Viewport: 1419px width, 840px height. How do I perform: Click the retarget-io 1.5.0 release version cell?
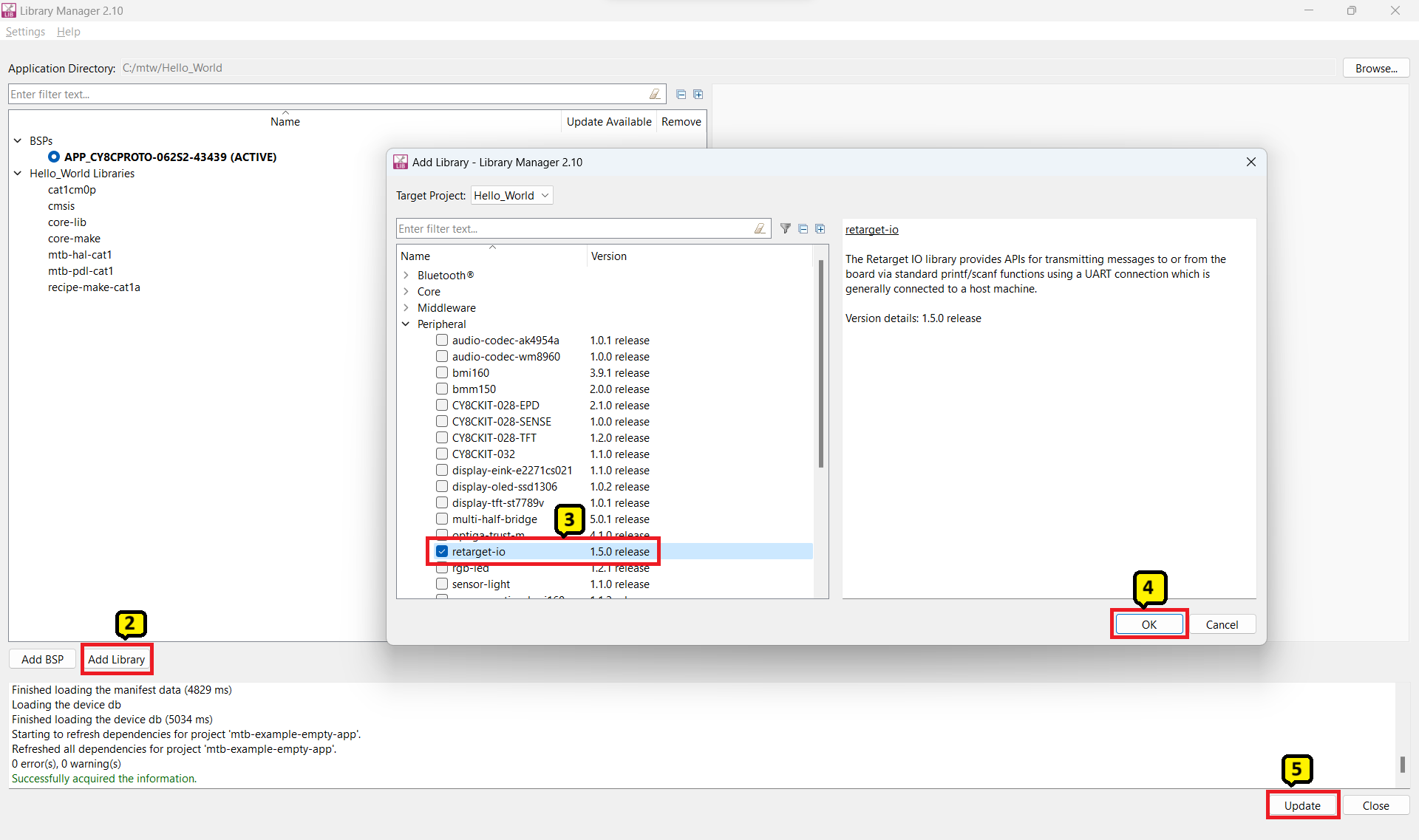(x=619, y=552)
